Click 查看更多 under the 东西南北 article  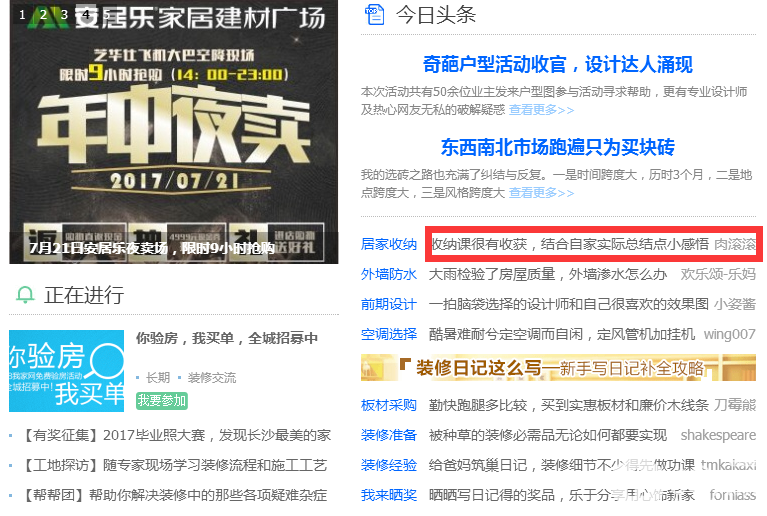coord(541,193)
